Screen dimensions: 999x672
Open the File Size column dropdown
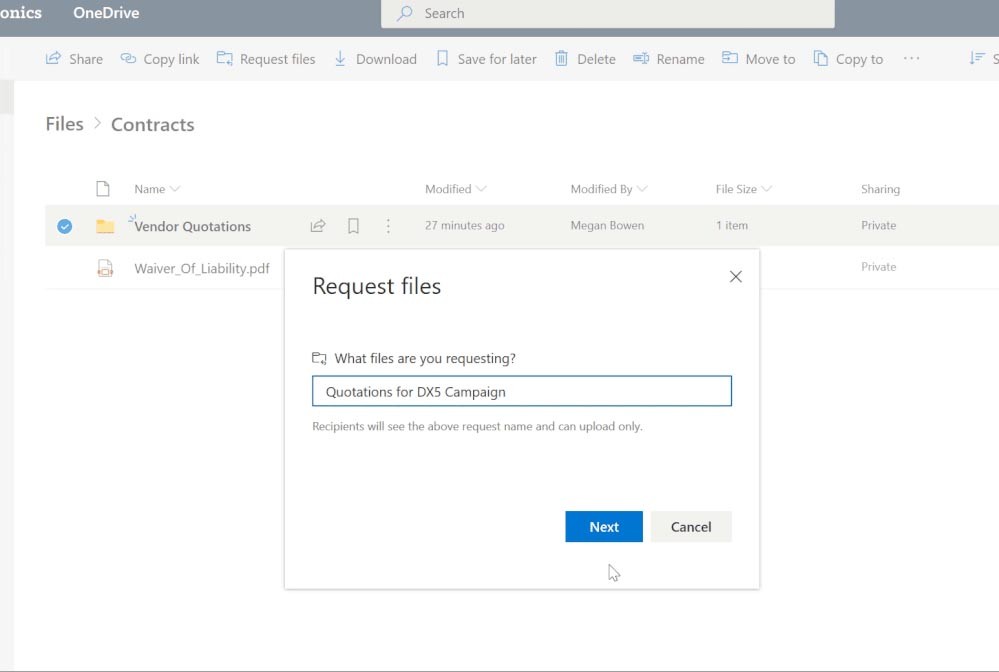(766, 189)
